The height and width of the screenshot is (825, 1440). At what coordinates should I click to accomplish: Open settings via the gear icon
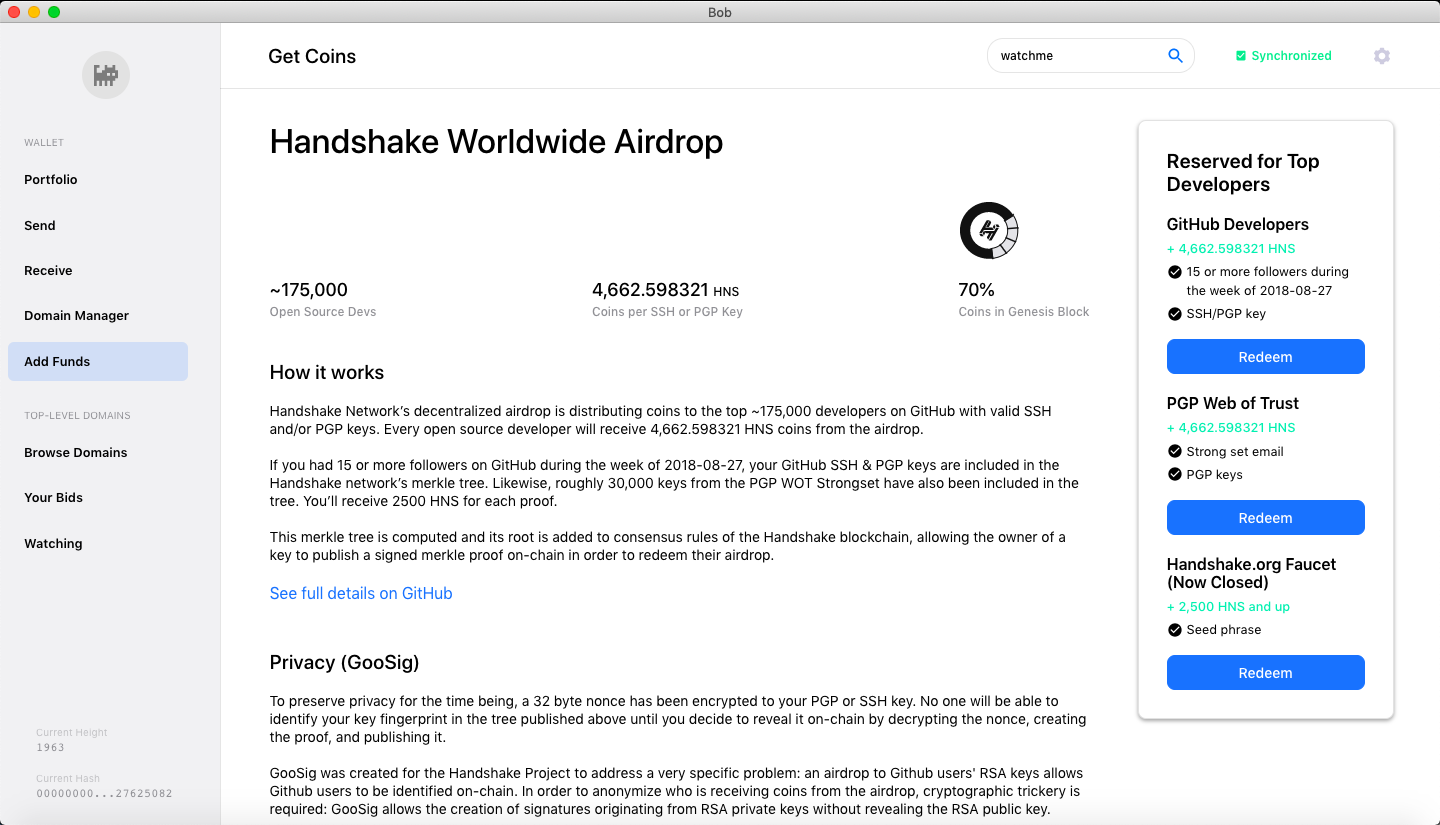click(1382, 56)
